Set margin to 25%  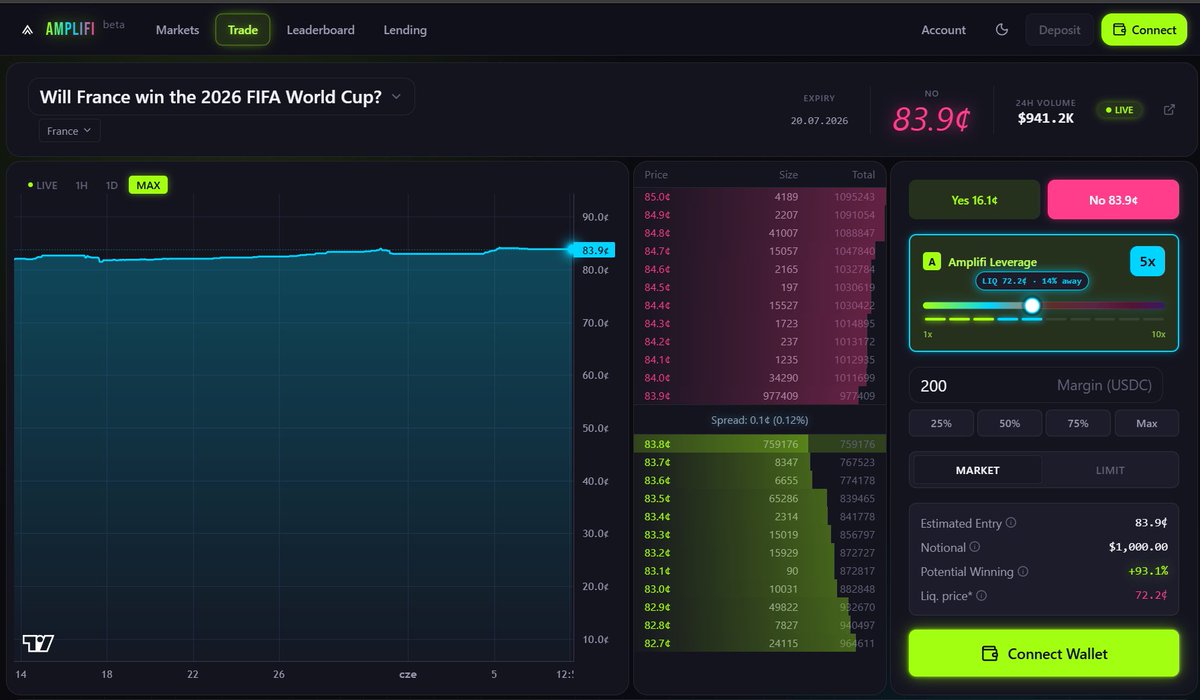coord(941,423)
